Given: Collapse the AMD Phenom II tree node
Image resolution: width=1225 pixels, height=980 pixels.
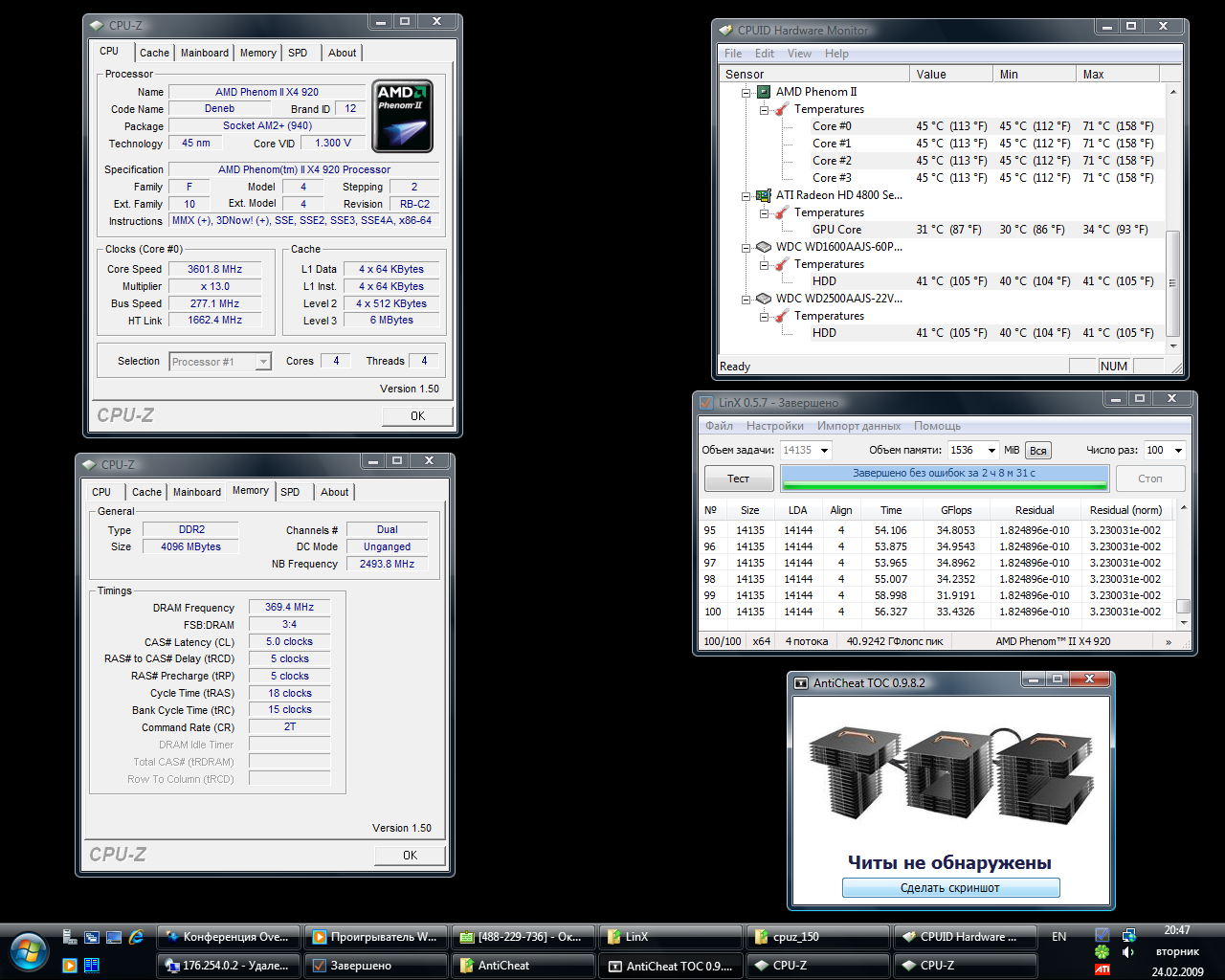Looking at the screenshot, I should [x=746, y=93].
